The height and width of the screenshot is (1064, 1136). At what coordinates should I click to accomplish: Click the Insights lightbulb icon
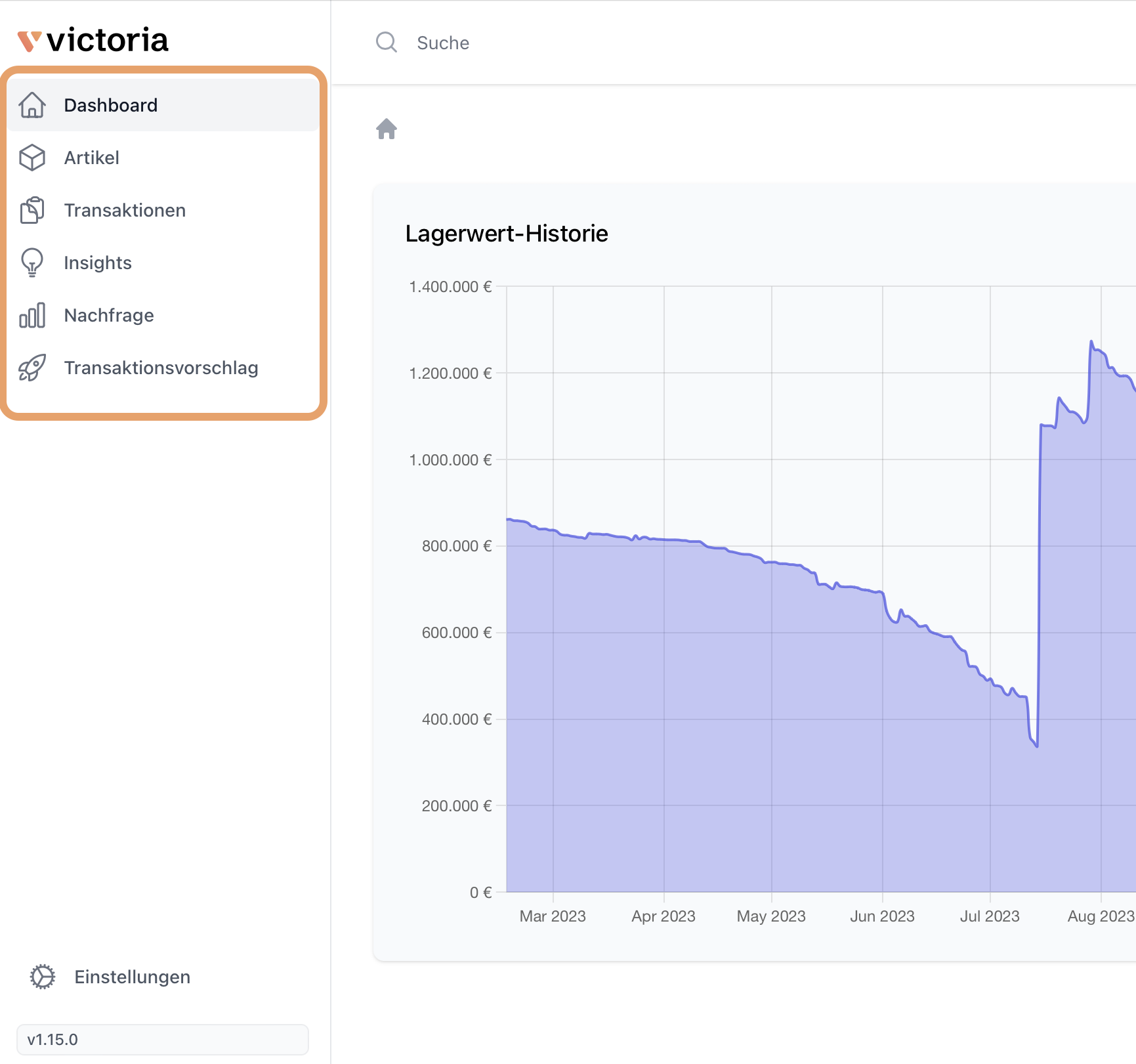click(32, 263)
